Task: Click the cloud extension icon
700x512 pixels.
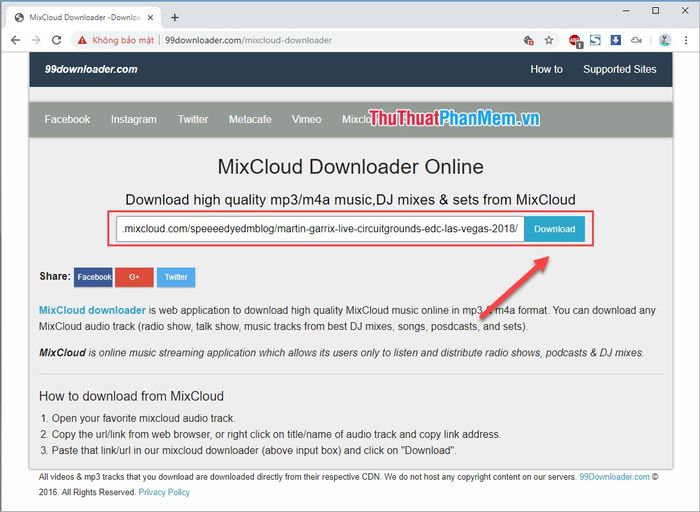Action: click(x=636, y=40)
